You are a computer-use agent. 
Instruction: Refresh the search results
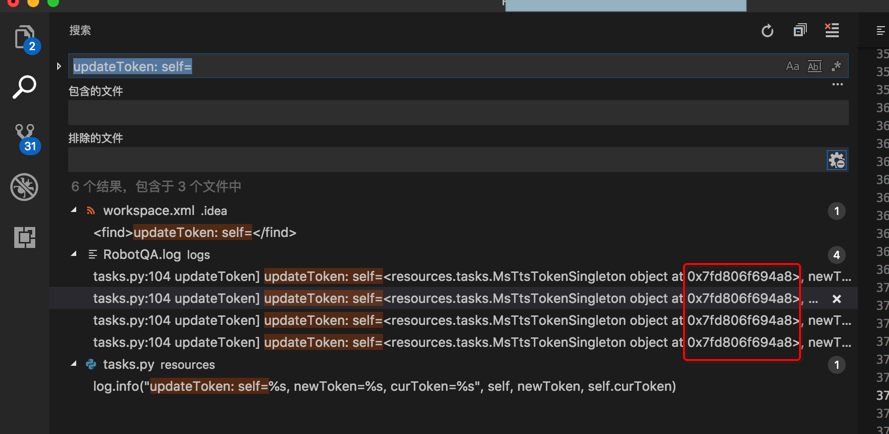pyautogui.click(x=767, y=31)
